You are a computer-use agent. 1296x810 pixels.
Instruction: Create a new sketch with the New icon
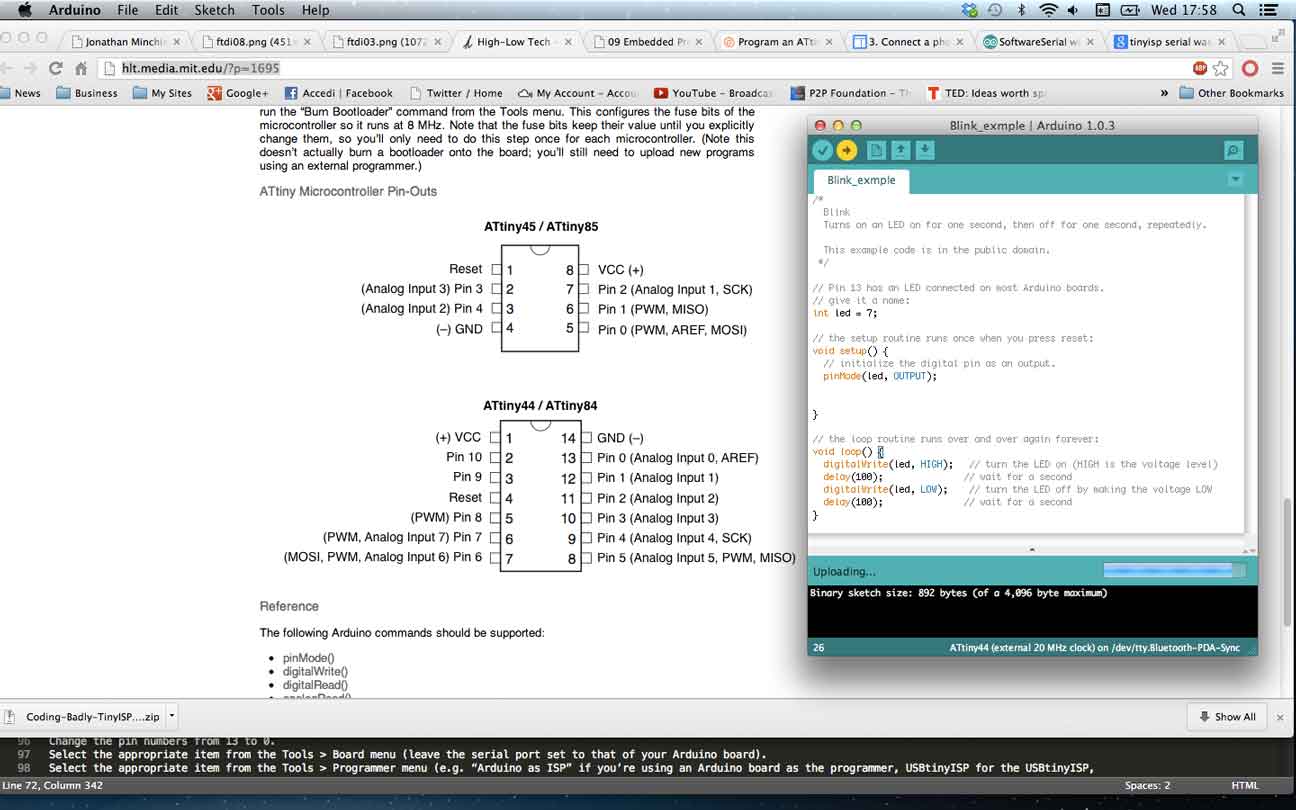876,150
